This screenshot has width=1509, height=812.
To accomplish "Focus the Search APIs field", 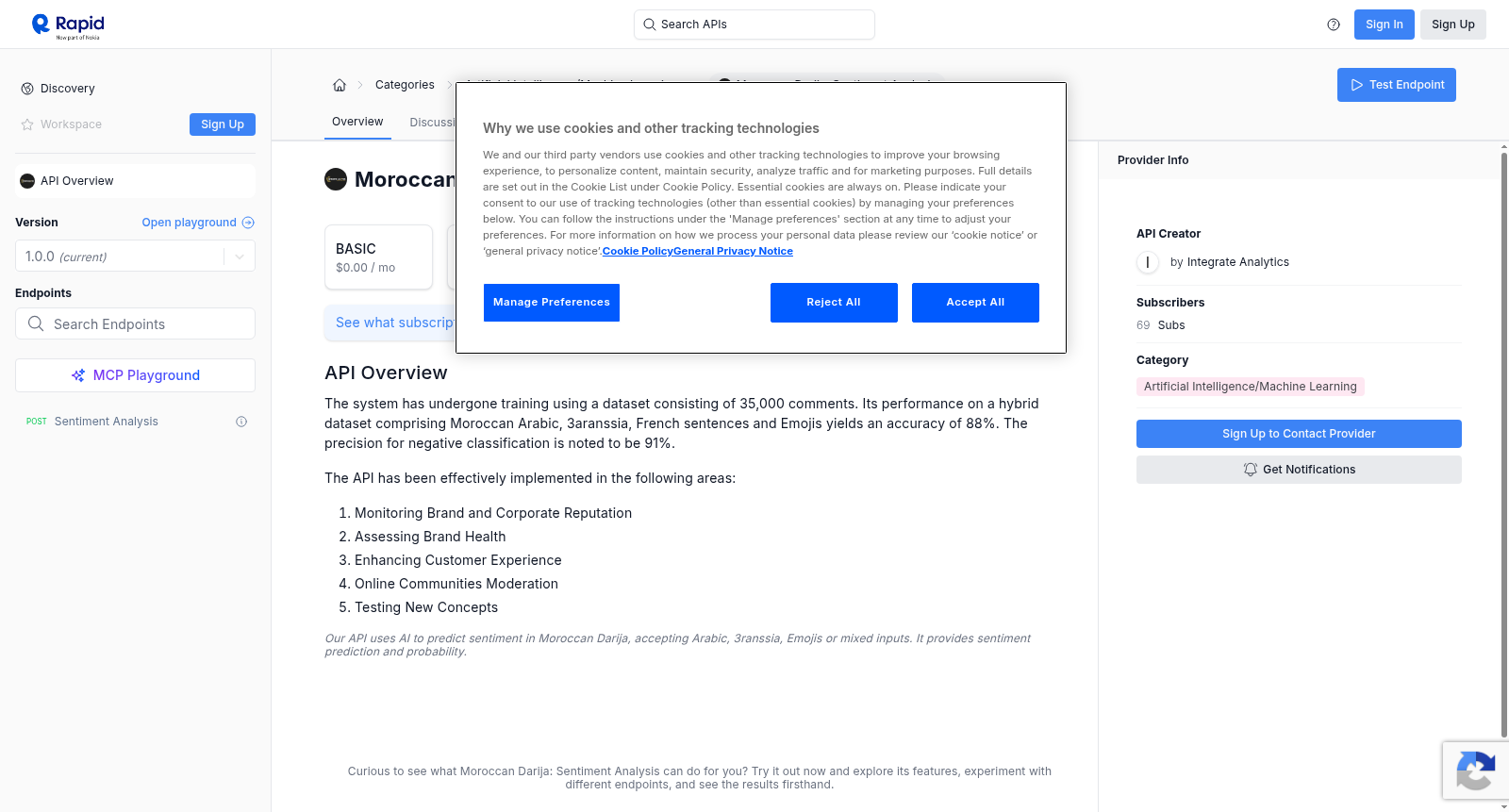I will pos(754,25).
